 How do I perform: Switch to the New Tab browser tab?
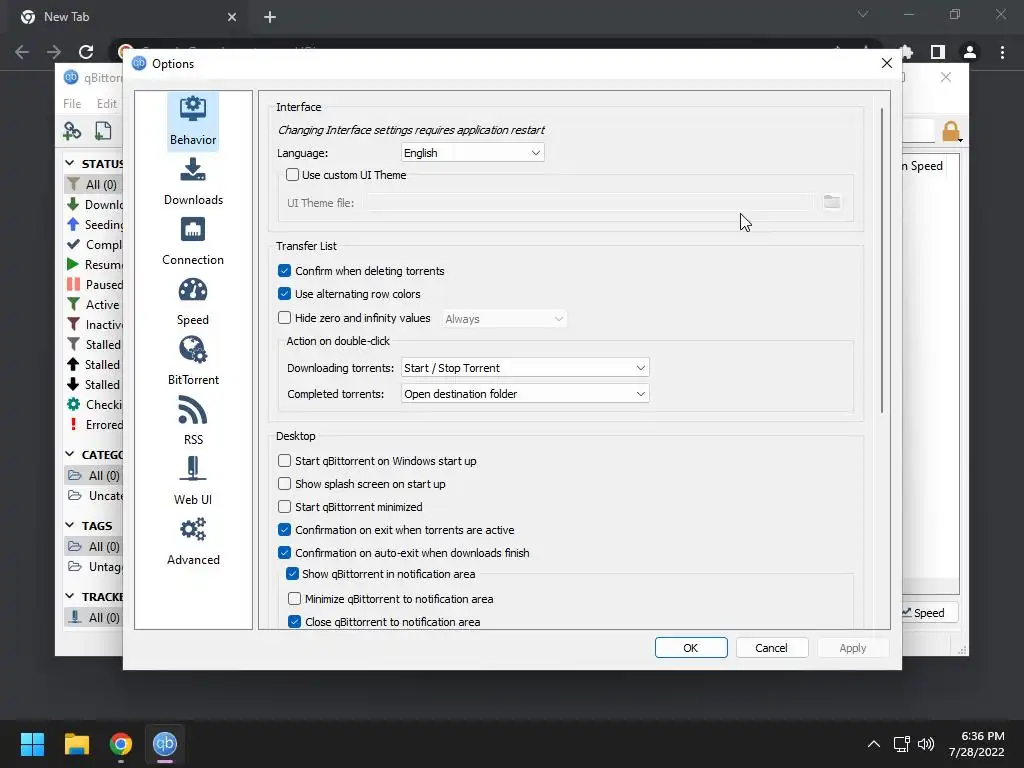[x=127, y=17]
